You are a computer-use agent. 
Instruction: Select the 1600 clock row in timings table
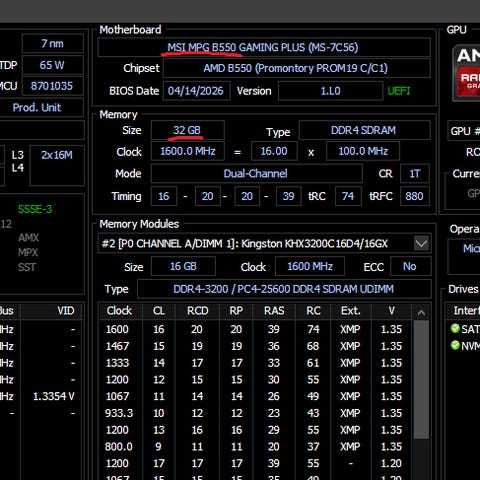[x=255, y=329]
